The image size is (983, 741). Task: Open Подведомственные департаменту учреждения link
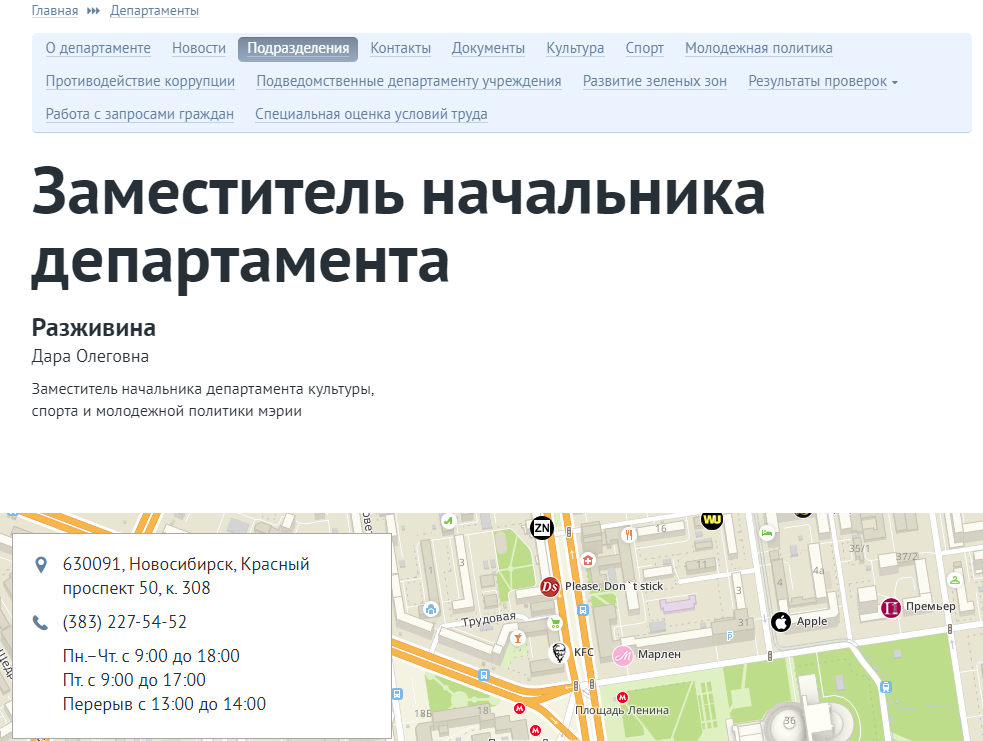click(409, 81)
